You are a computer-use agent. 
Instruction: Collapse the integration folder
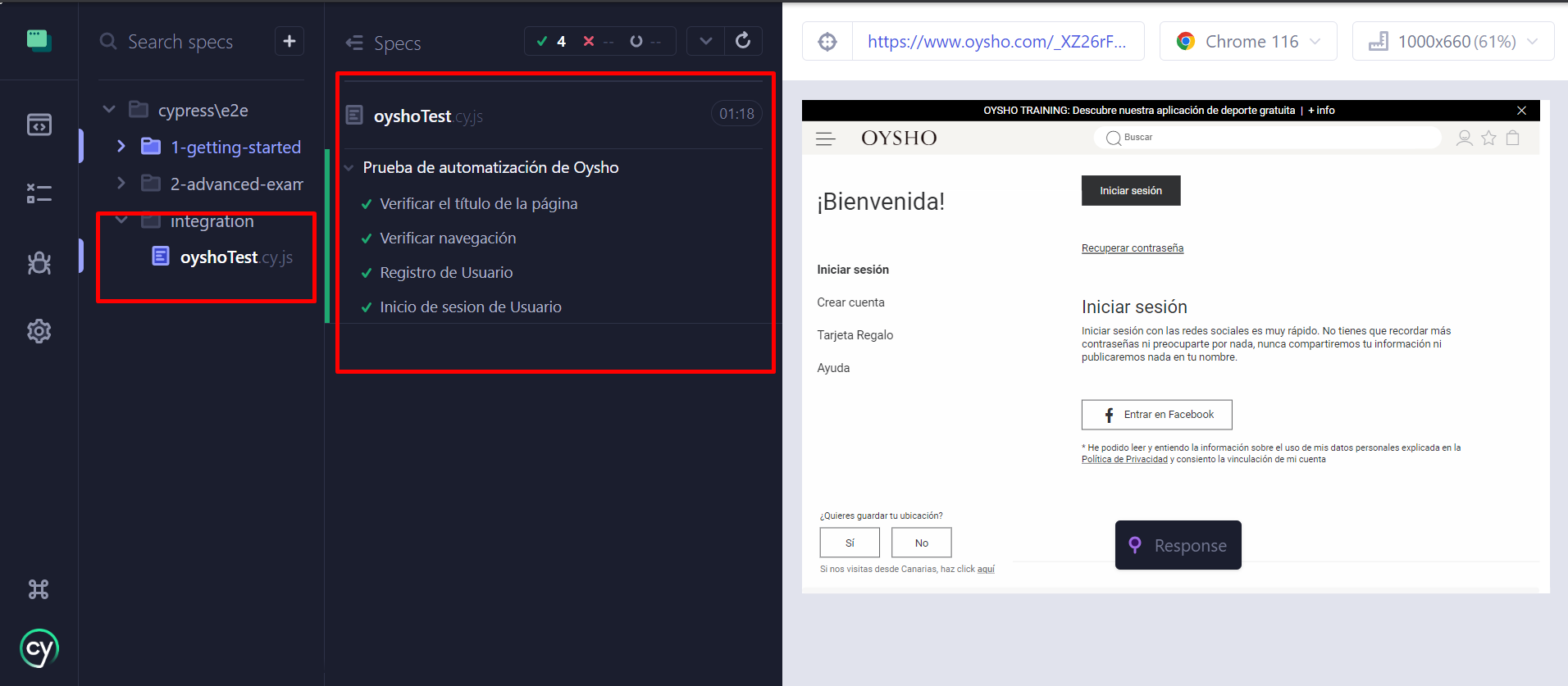(121, 220)
